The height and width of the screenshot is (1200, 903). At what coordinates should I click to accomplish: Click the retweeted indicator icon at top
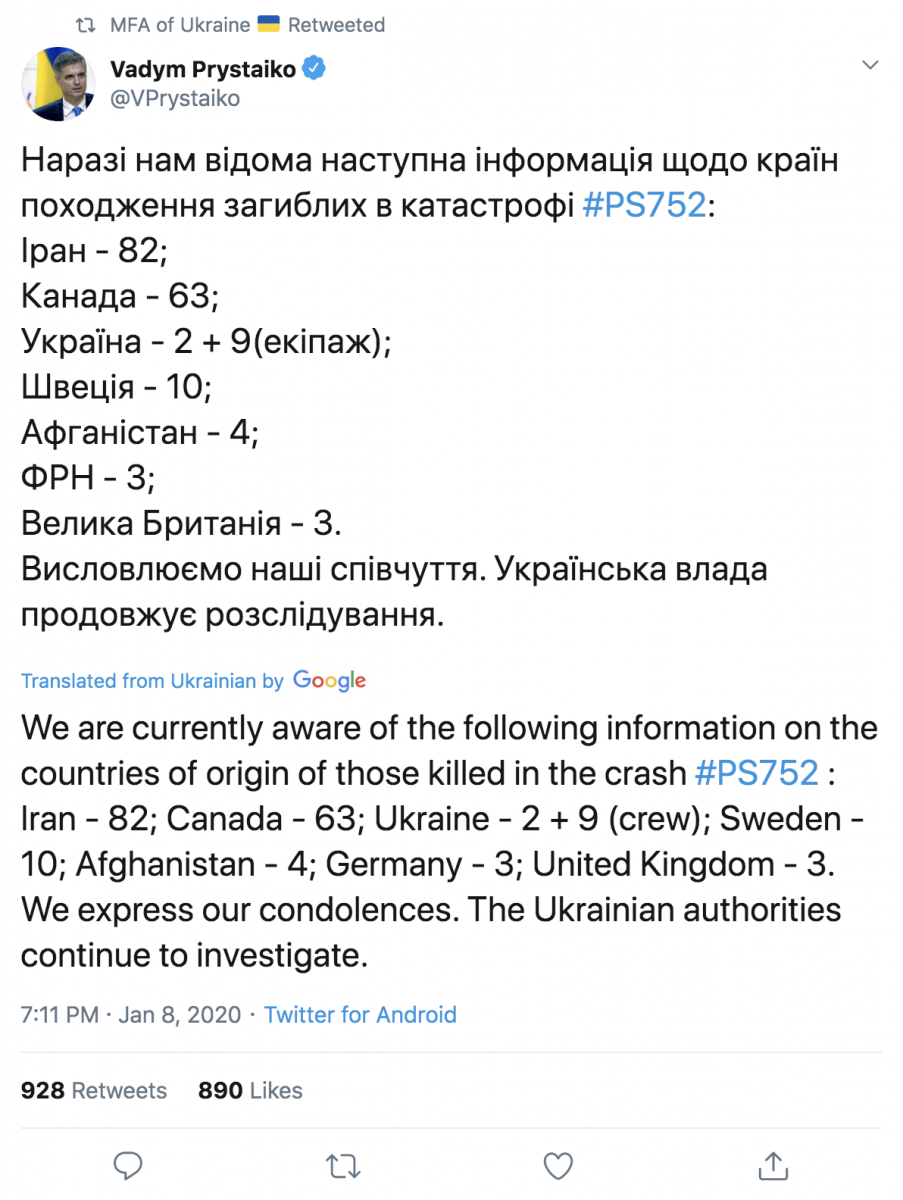[x=88, y=25]
